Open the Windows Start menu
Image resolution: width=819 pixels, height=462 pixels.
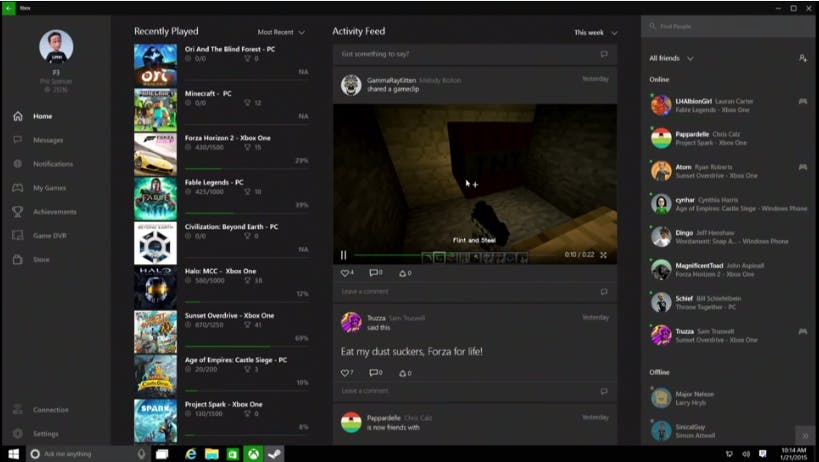pyautogui.click(x=14, y=454)
